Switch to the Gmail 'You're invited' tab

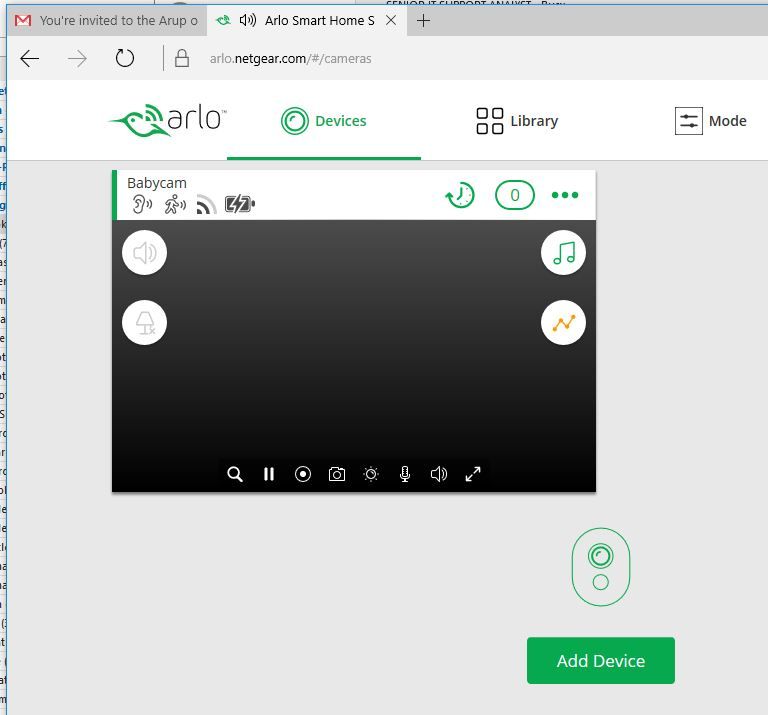107,21
